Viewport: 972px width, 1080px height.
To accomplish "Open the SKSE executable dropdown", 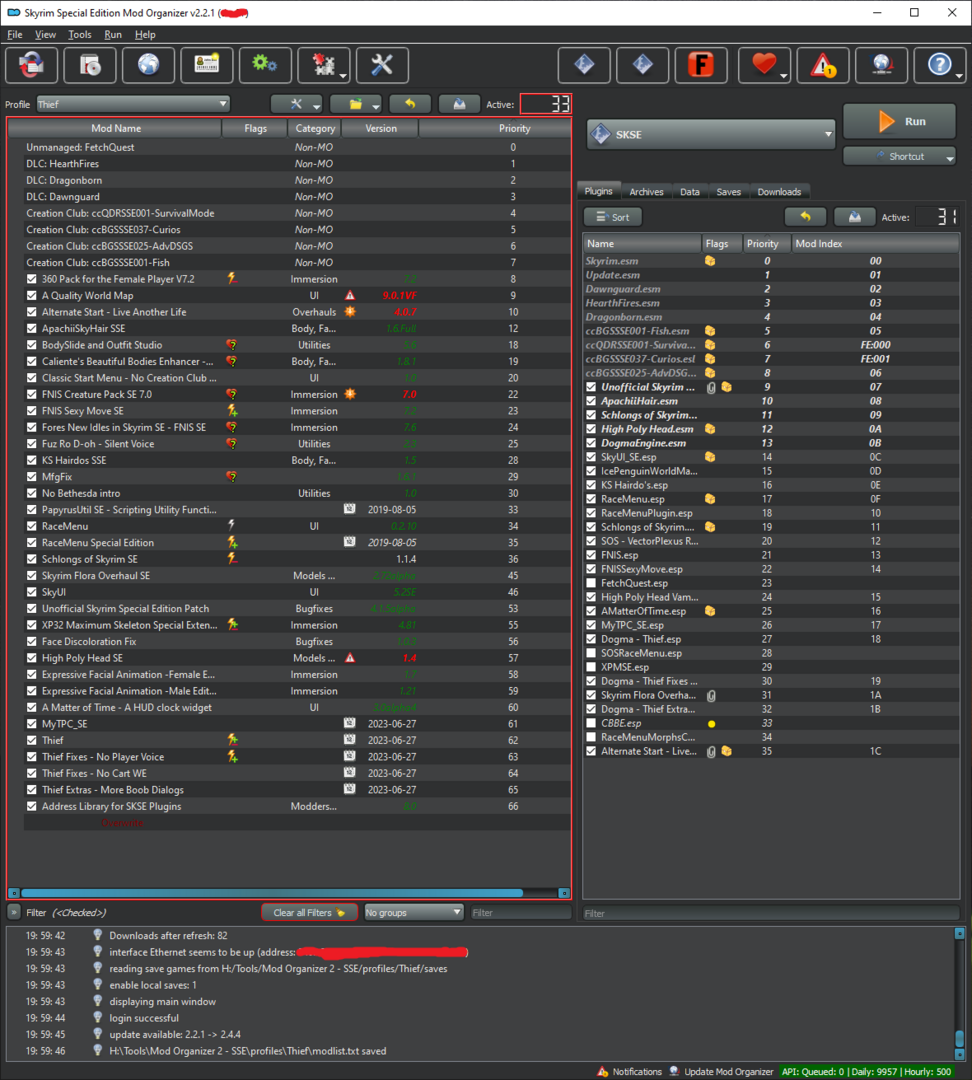I will (711, 134).
